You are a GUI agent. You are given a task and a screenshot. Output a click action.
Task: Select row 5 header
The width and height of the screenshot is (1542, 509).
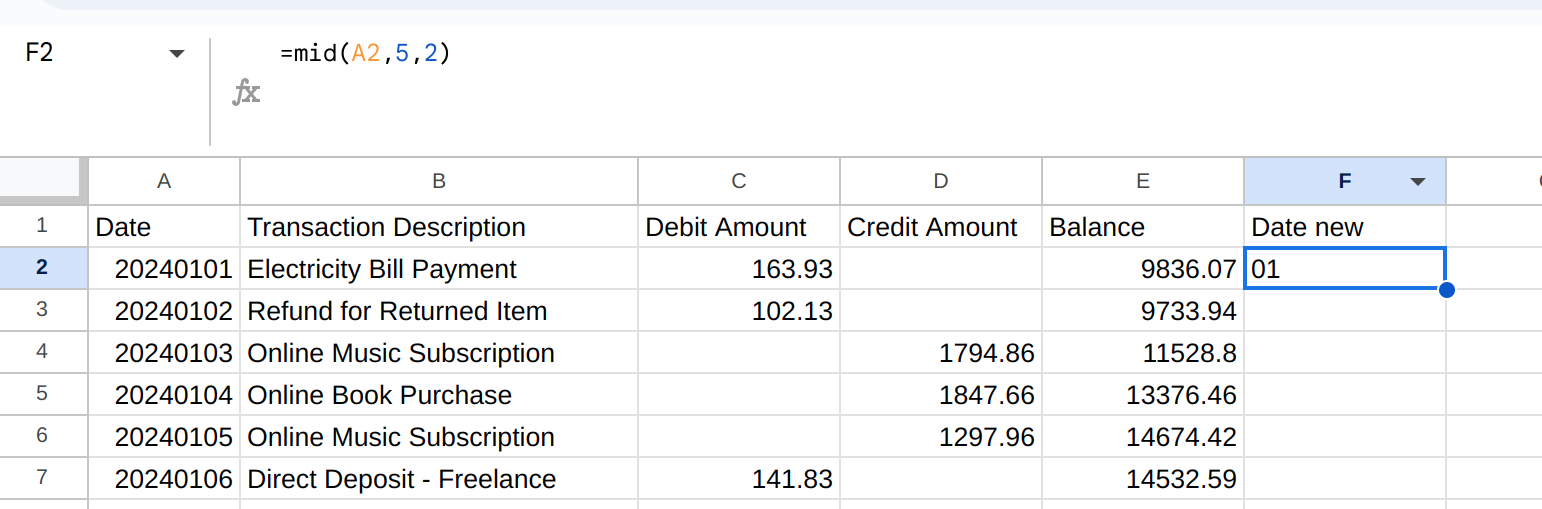[42, 394]
